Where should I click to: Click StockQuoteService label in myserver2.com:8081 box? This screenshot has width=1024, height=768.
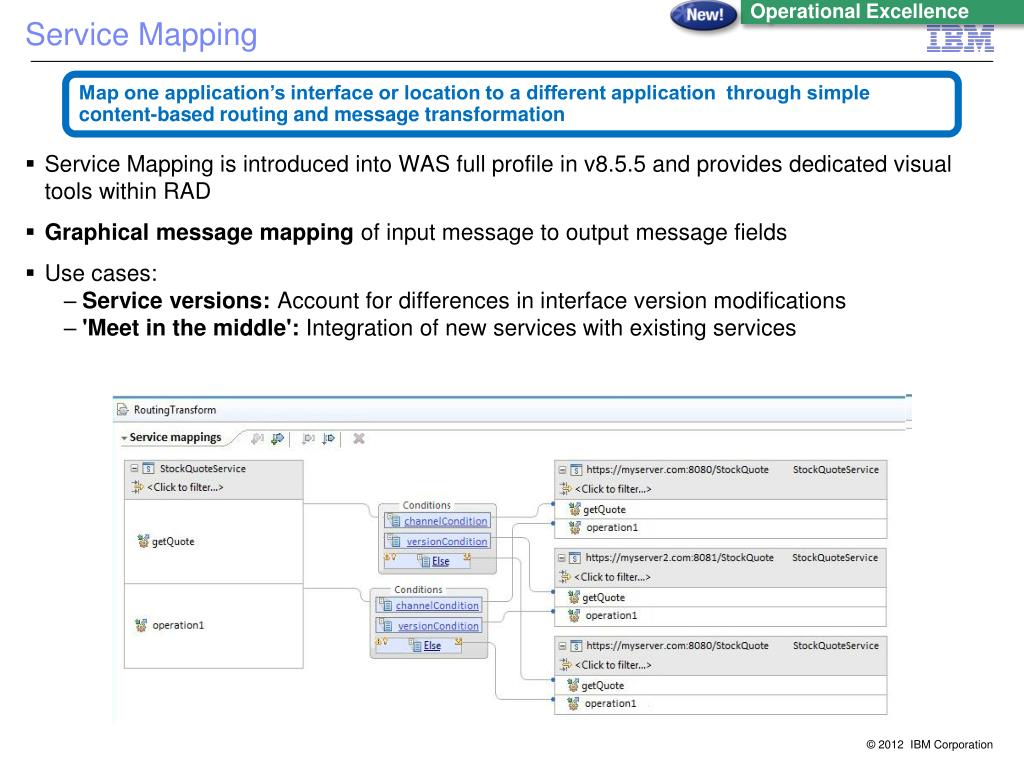coord(835,558)
